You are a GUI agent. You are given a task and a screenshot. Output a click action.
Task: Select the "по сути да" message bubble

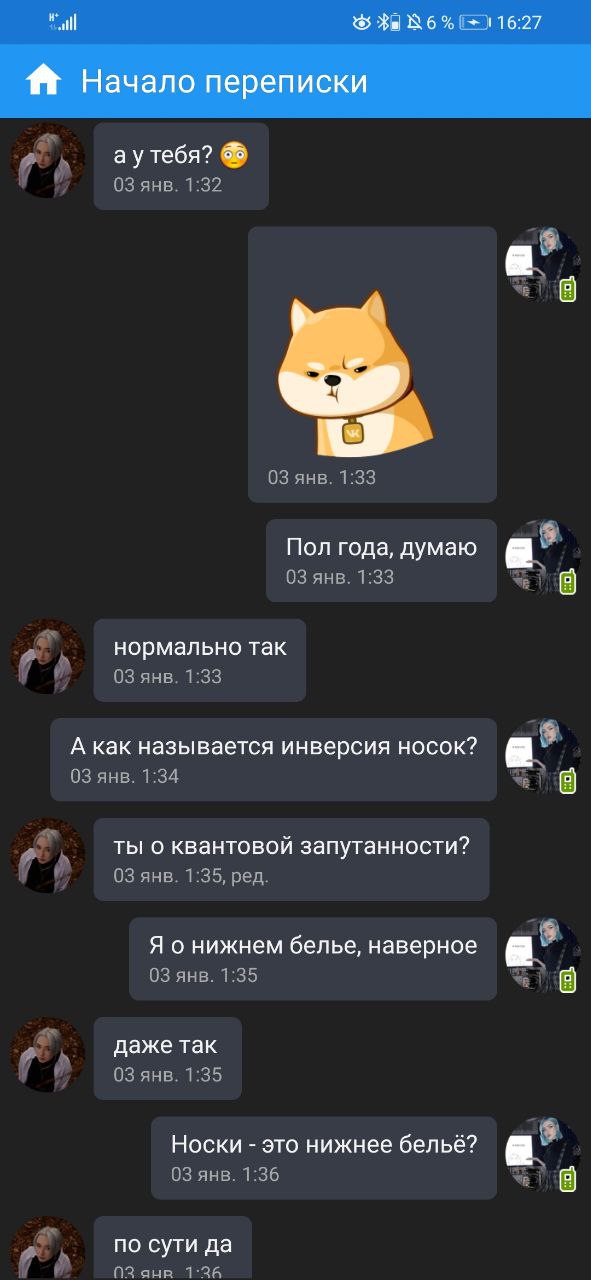(x=173, y=1248)
